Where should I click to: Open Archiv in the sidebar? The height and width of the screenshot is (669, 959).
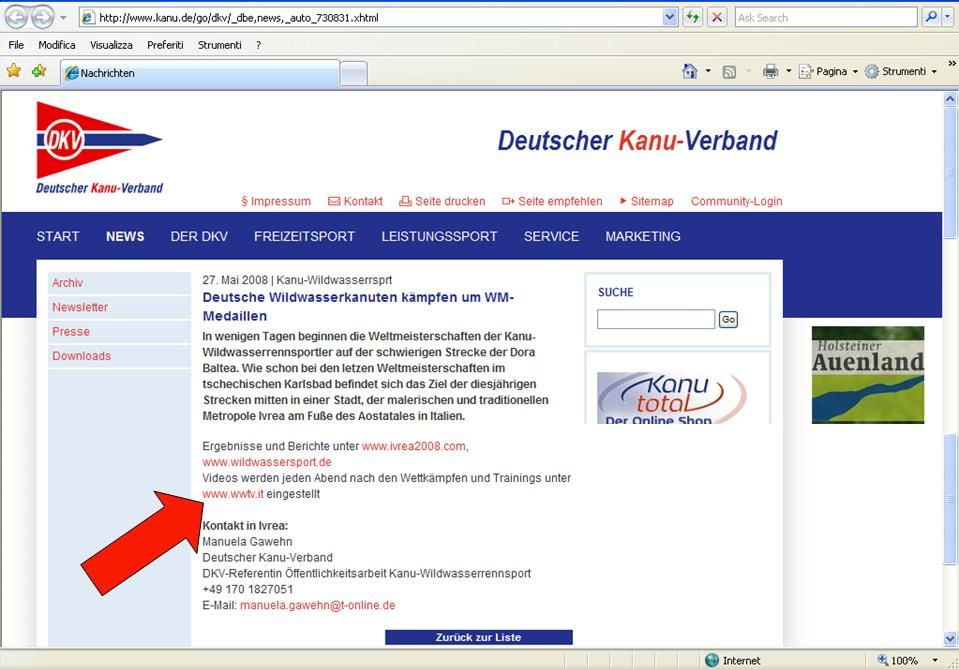pyautogui.click(x=119, y=283)
